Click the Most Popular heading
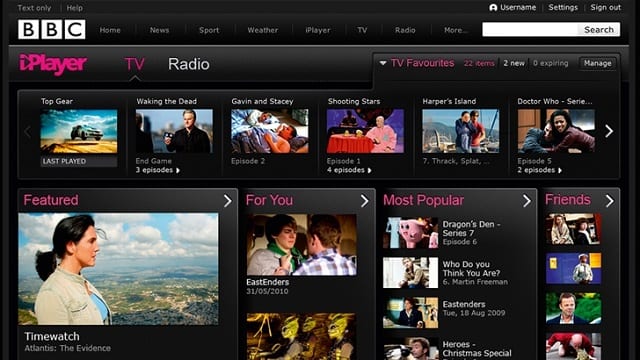640x360 pixels. coord(423,200)
